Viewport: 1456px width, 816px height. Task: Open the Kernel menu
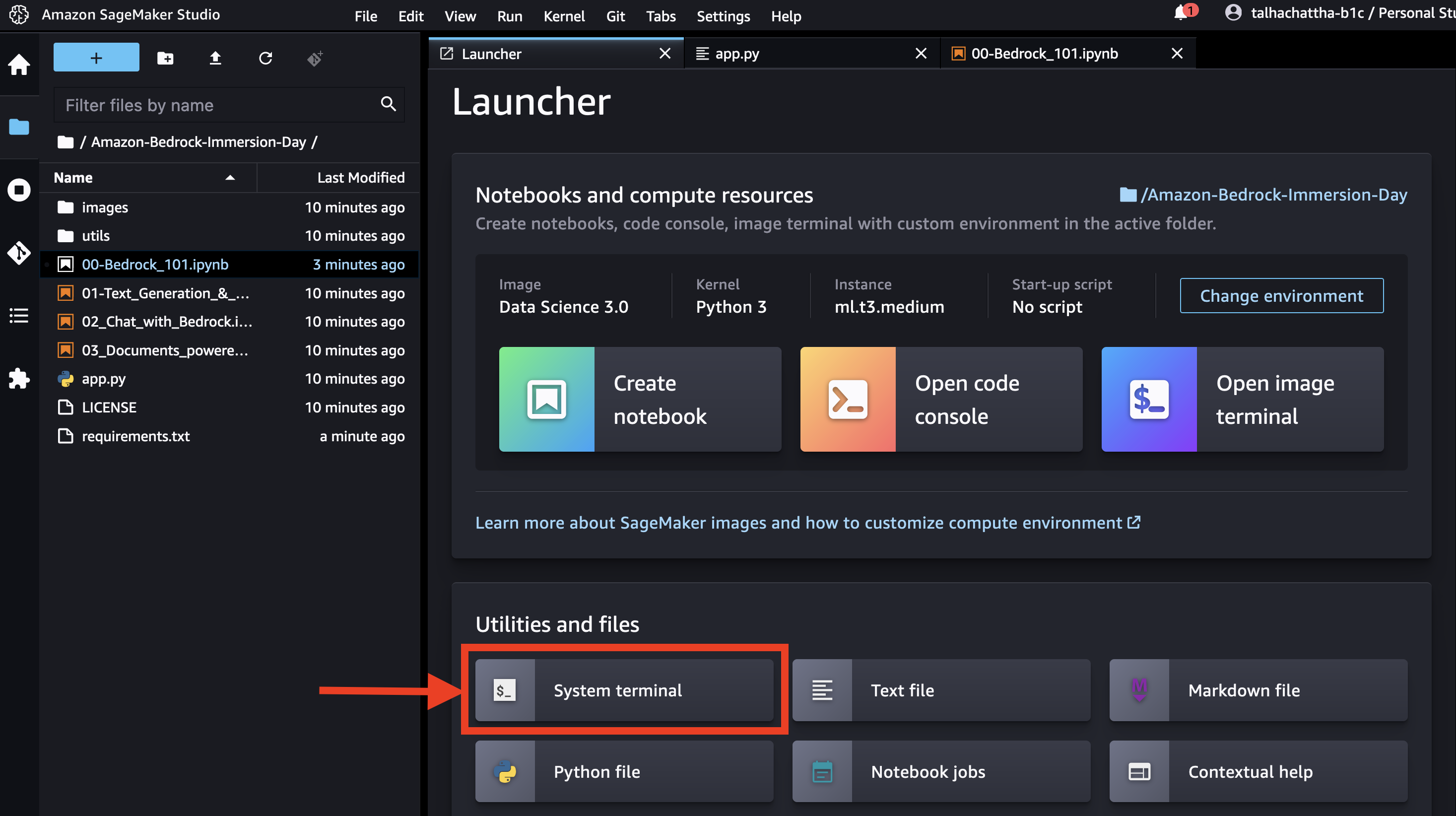[564, 16]
